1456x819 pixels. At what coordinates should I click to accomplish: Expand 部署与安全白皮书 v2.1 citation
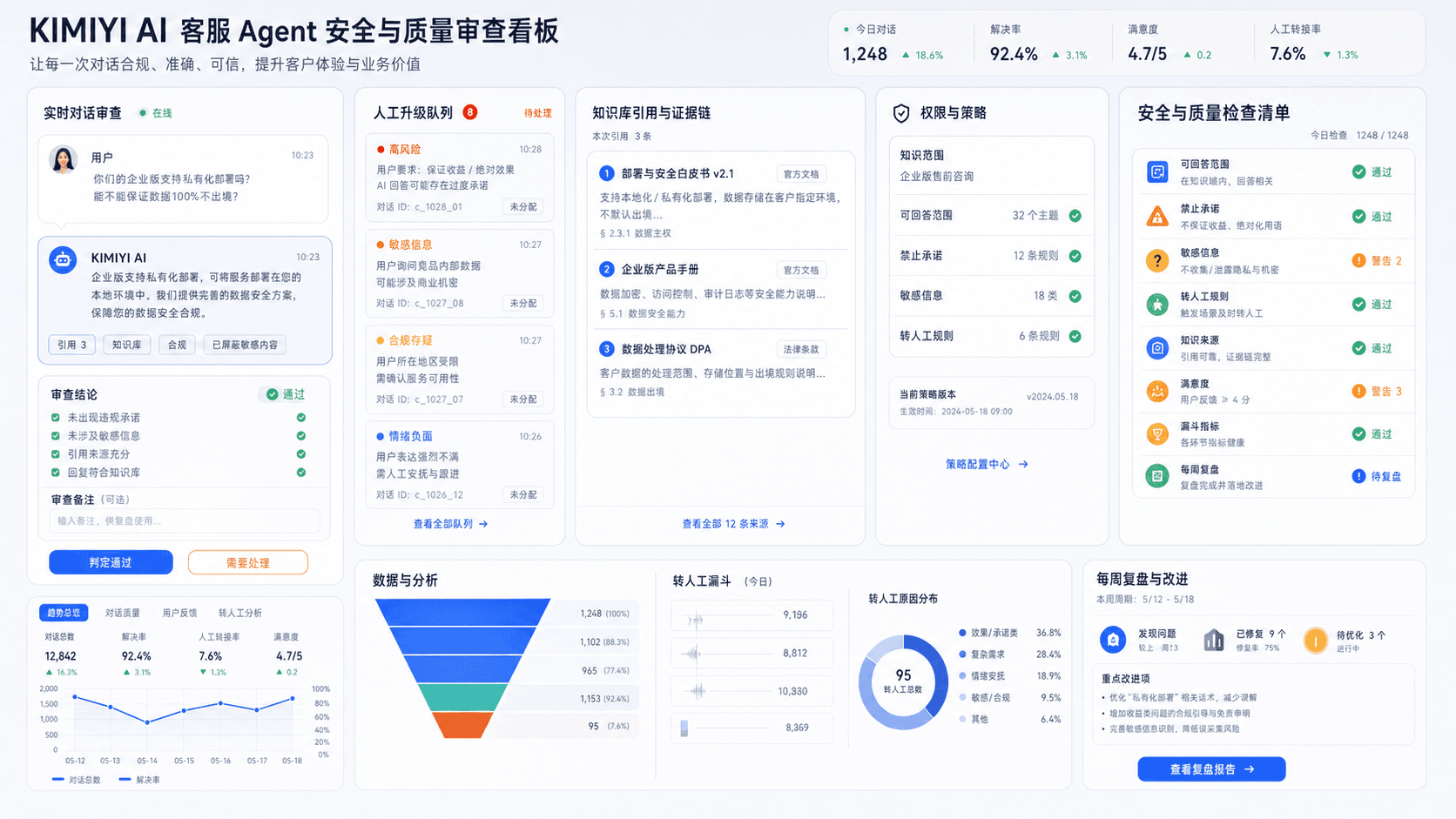point(720,201)
